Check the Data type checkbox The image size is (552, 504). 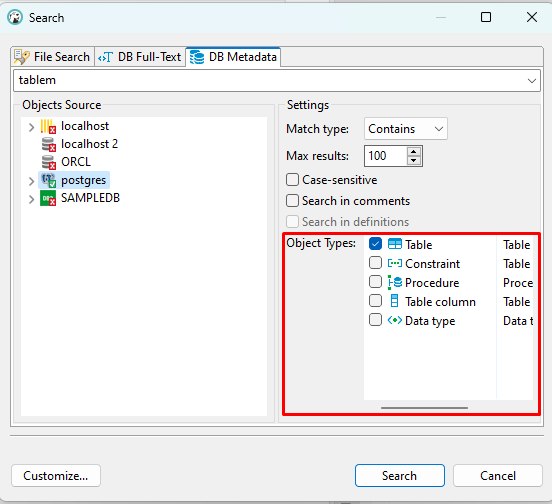point(375,320)
